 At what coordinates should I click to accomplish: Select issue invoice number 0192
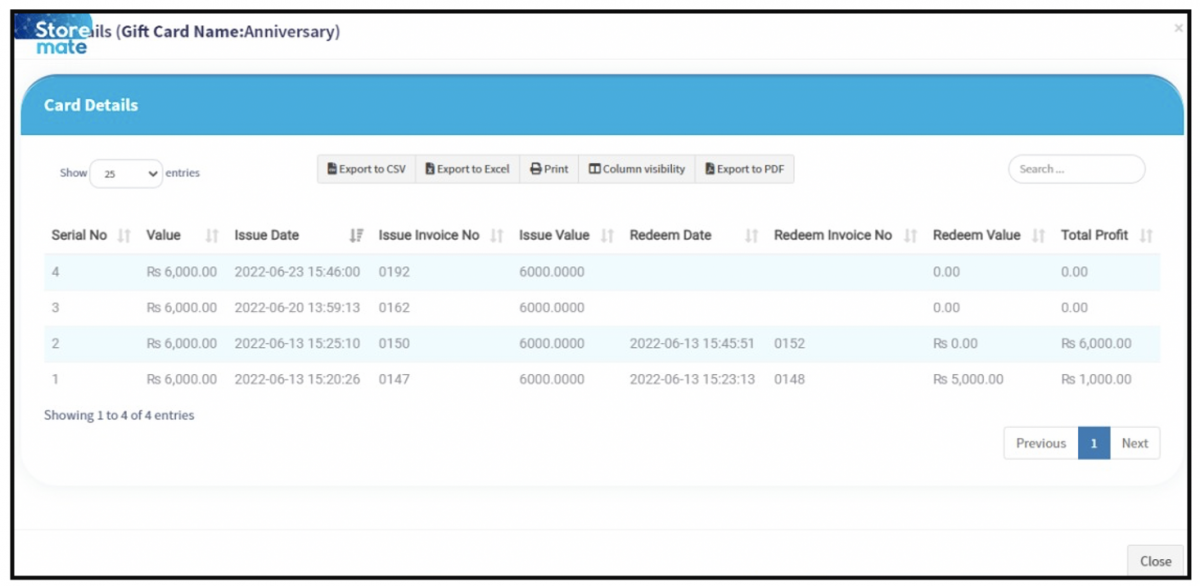coord(394,272)
